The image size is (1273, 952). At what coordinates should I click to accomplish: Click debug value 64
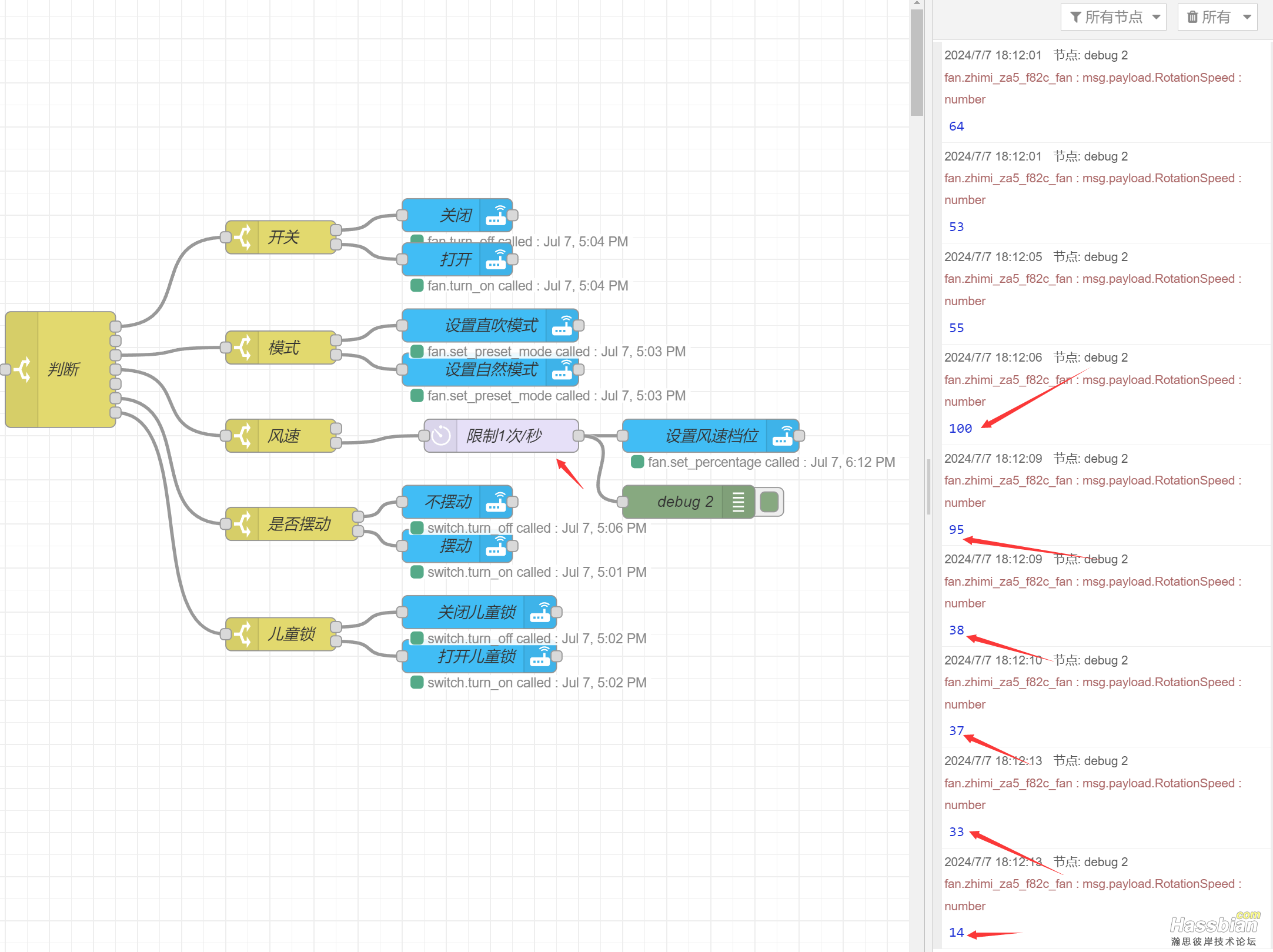[957, 126]
